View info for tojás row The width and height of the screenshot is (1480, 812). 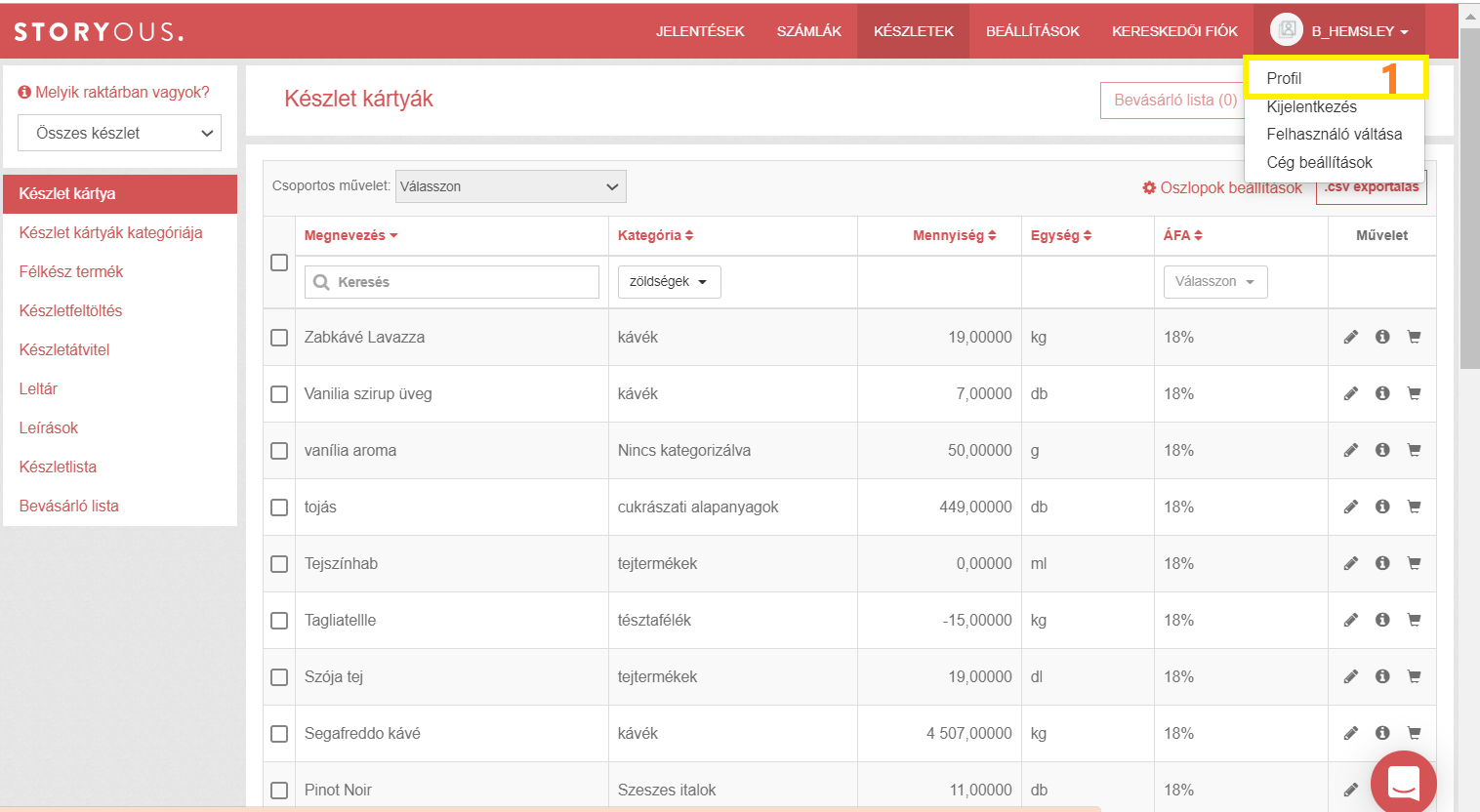coord(1382,507)
